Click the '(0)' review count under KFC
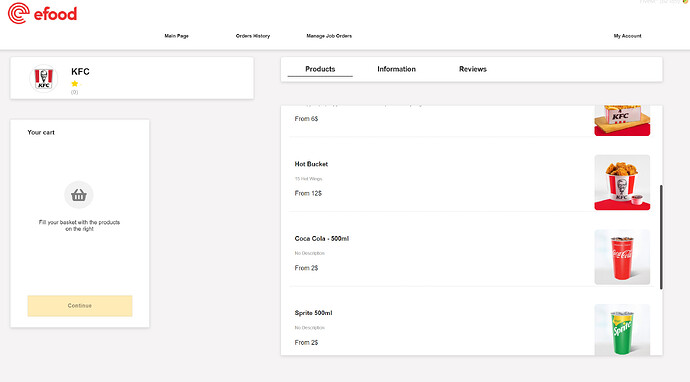Viewport: 690px width, 382px height. tap(74, 92)
